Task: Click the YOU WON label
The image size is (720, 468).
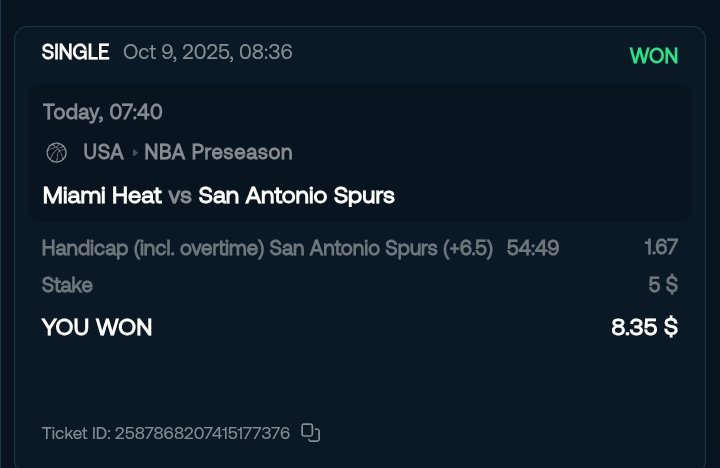Action: pyautogui.click(x=97, y=327)
